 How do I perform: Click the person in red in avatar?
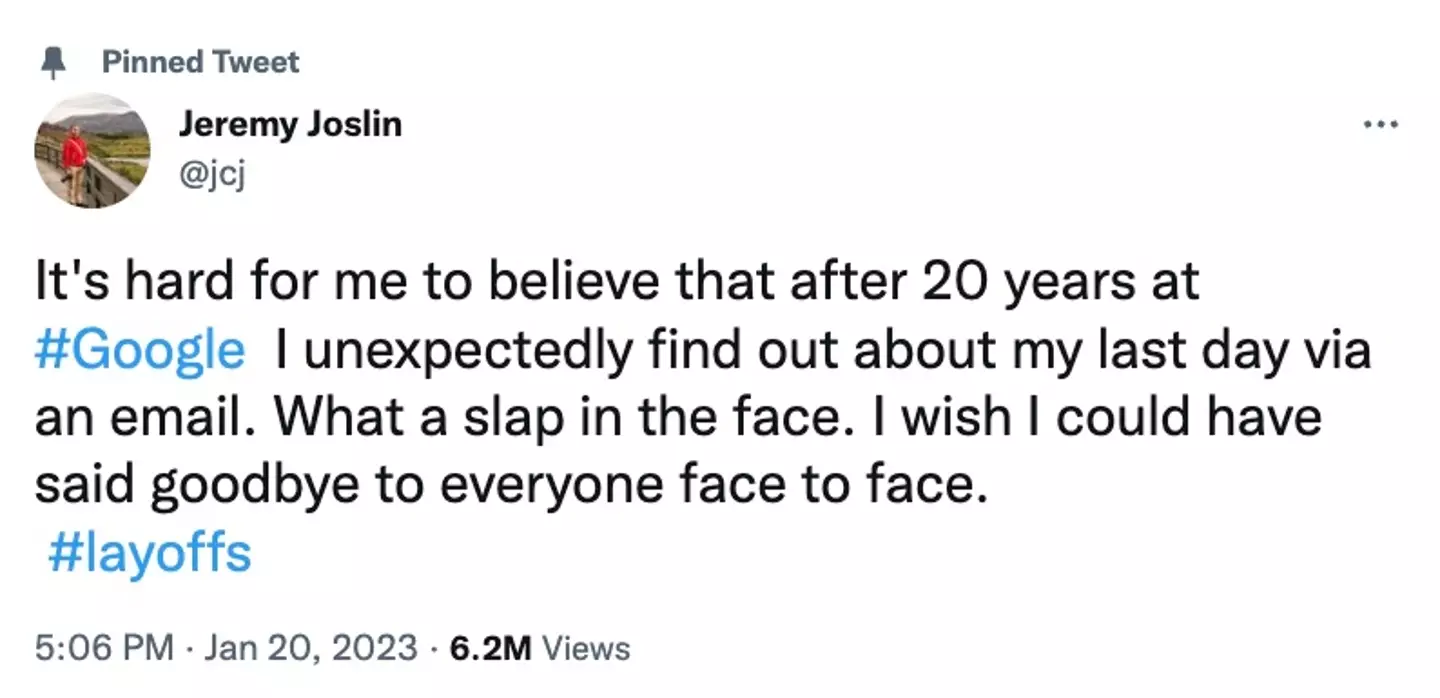[74, 155]
